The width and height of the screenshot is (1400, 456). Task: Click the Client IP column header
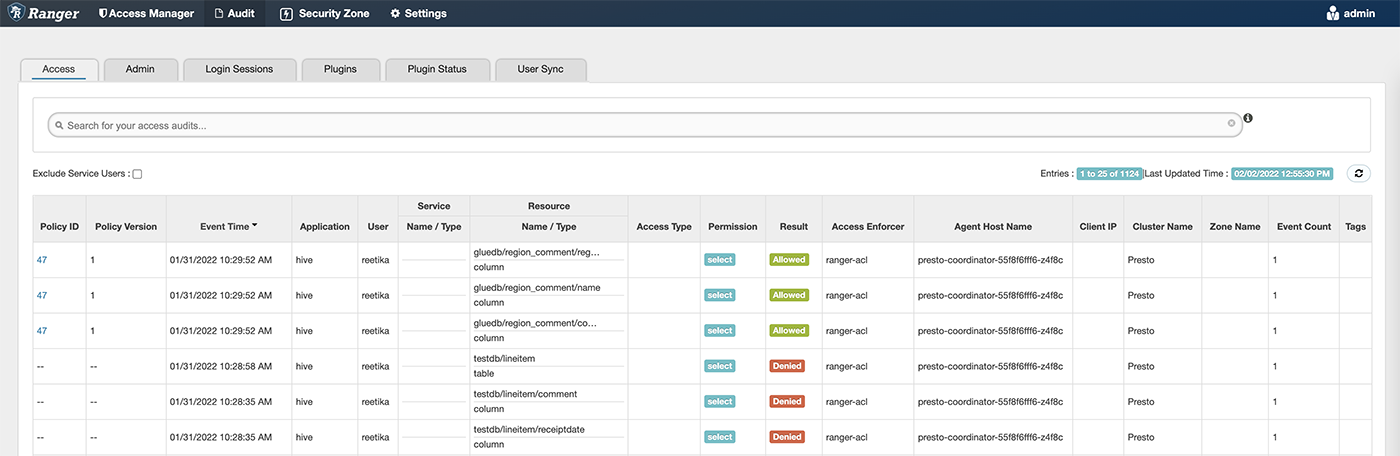point(1098,227)
